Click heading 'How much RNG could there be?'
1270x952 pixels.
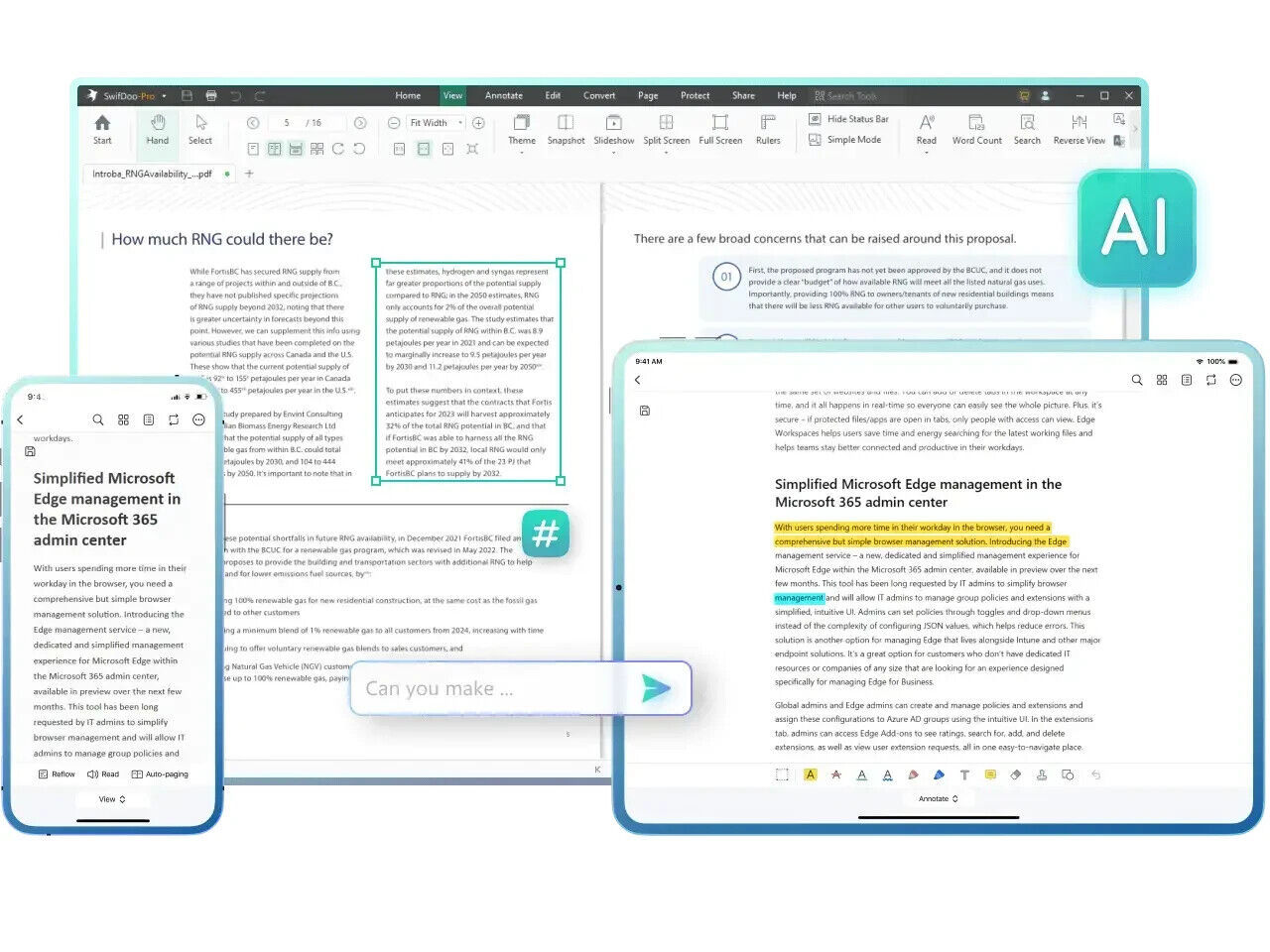222,239
